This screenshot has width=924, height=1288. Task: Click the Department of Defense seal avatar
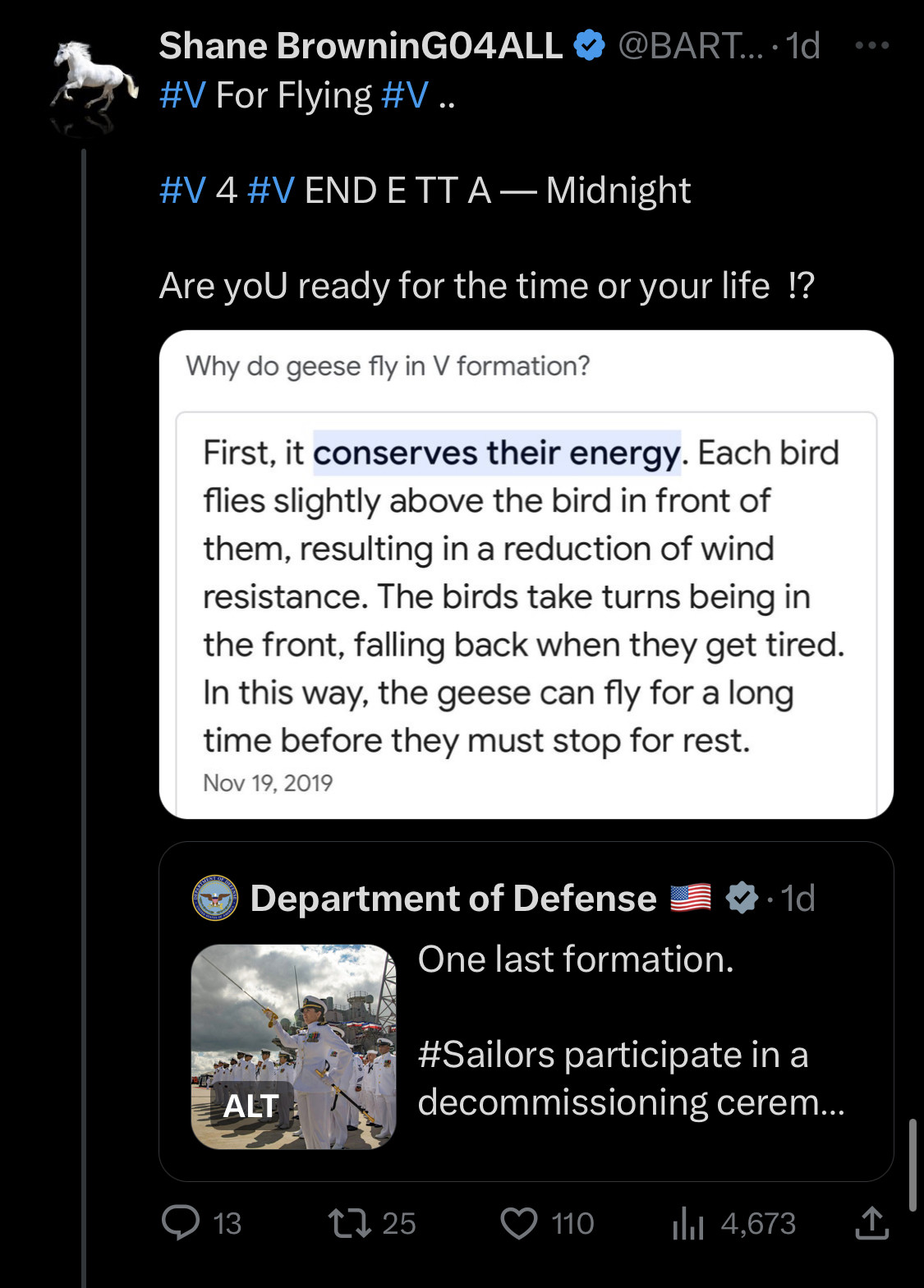[214, 898]
